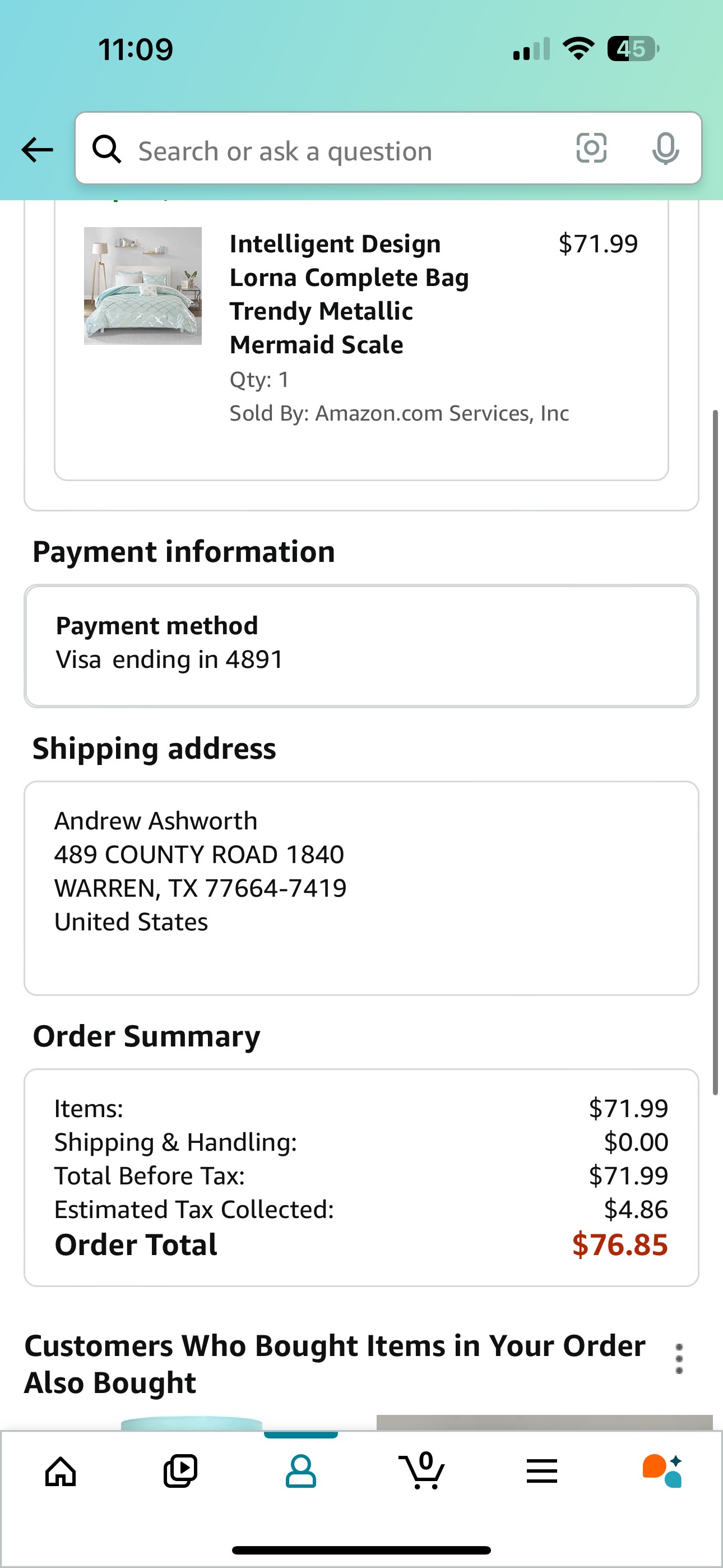
Task: Open the hamburger menu tab
Action: pos(541,1471)
